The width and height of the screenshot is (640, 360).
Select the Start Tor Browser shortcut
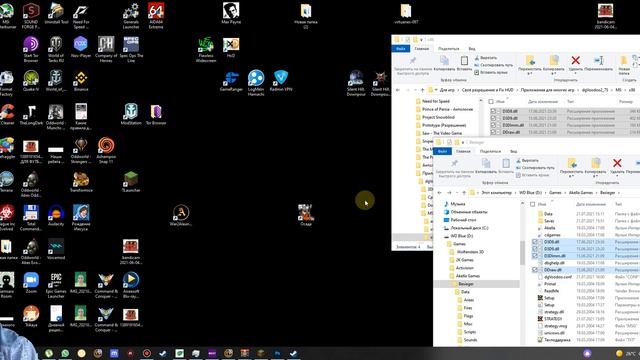pos(31,49)
